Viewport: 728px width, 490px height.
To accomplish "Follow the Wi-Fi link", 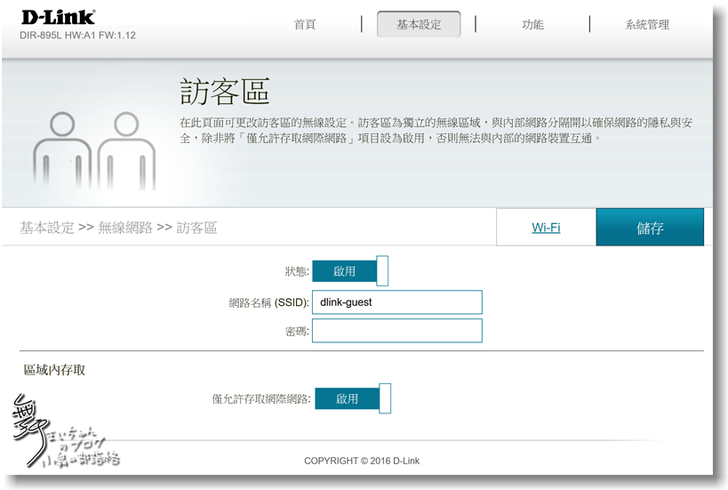I will pyautogui.click(x=546, y=227).
